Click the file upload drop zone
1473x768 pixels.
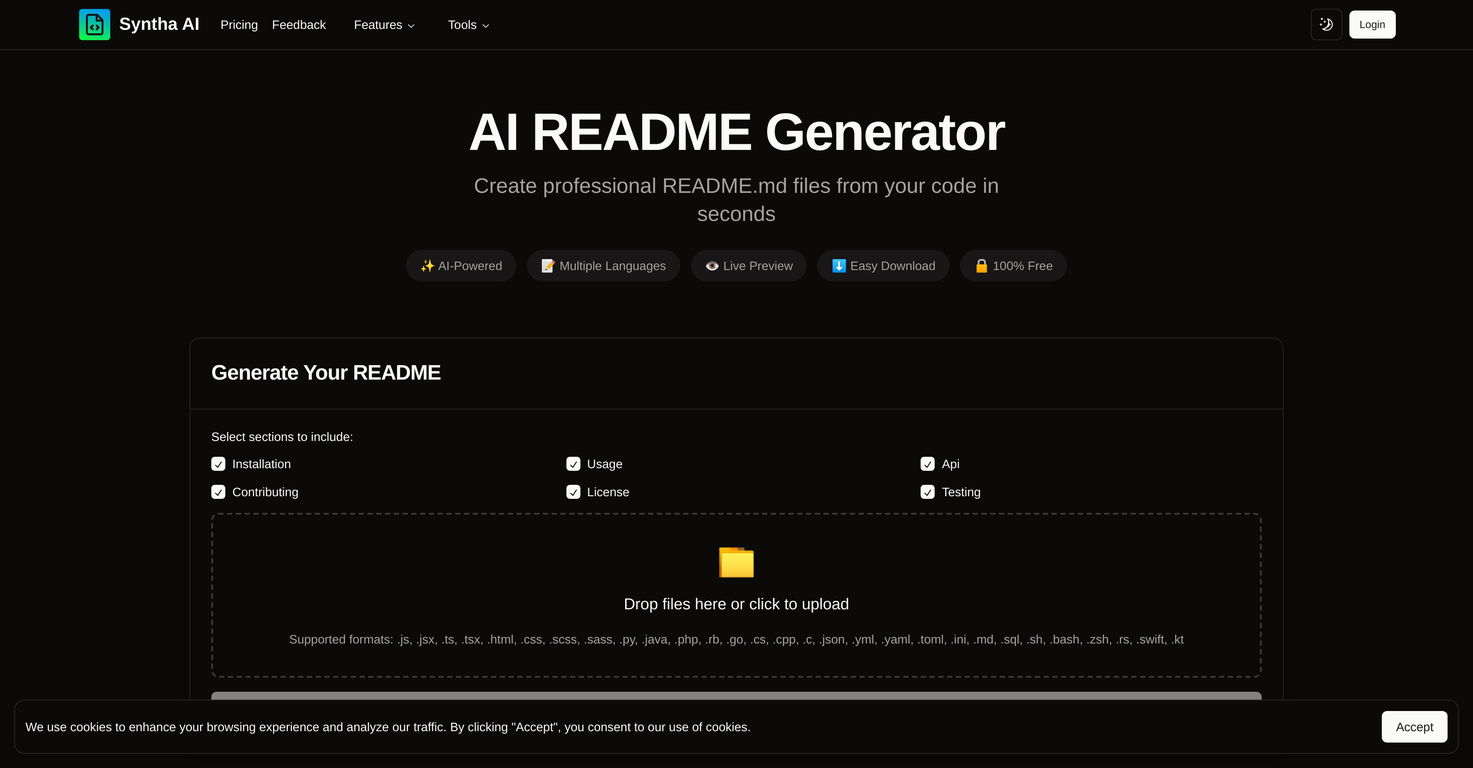point(736,595)
